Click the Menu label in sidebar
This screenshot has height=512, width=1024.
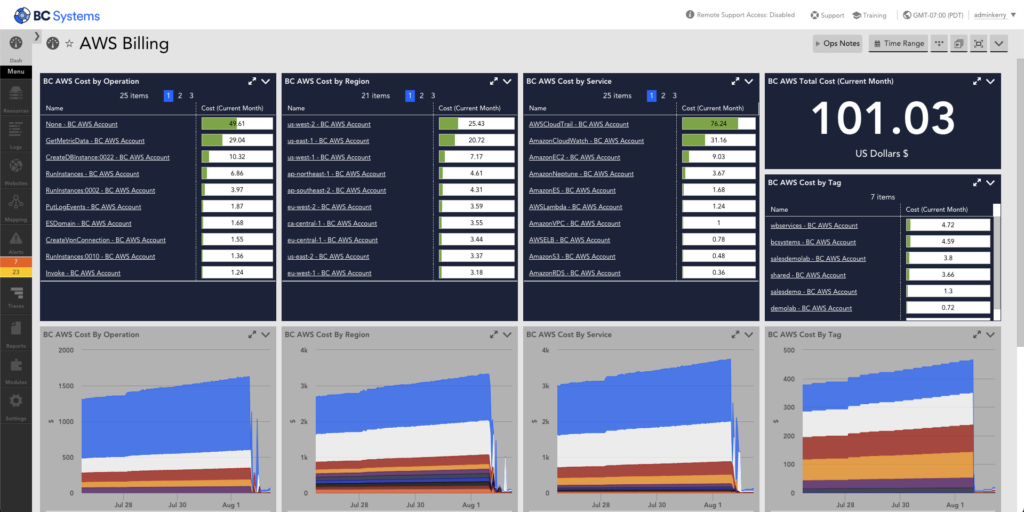point(16,71)
